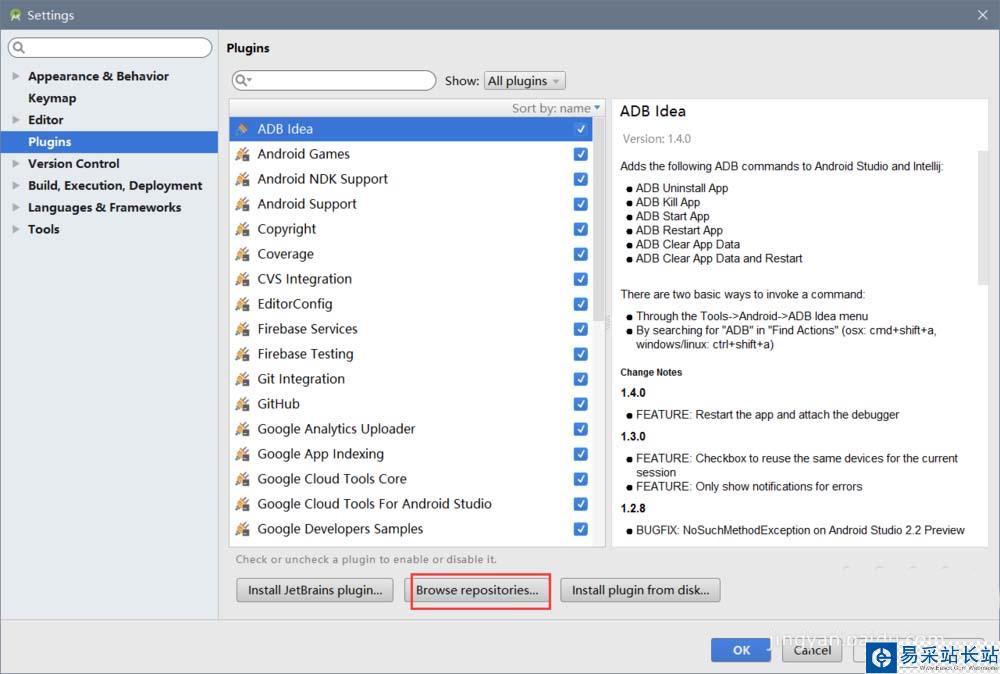The image size is (1000, 674).
Task: Uncheck the GitHub plugin checkbox
Action: coord(580,404)
